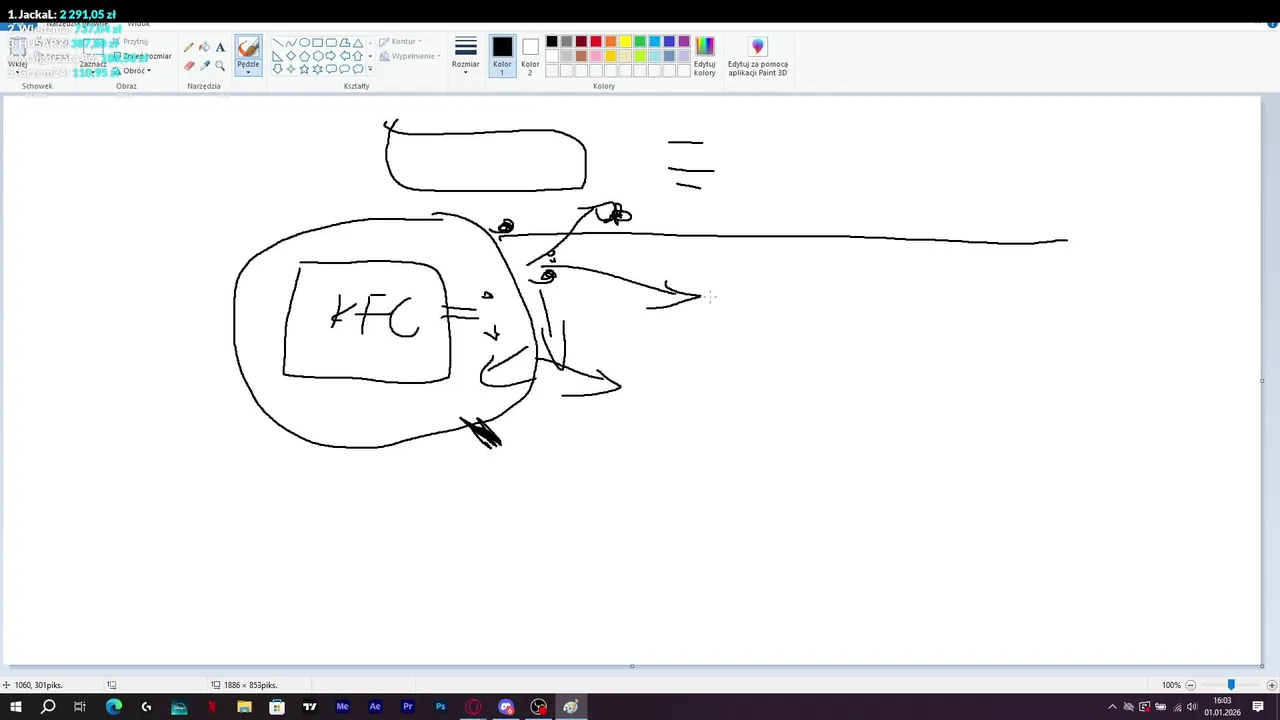This screenshot has width=1280, height=720.
Task: Choose the right arrow shape
Action: pos(331,56)
